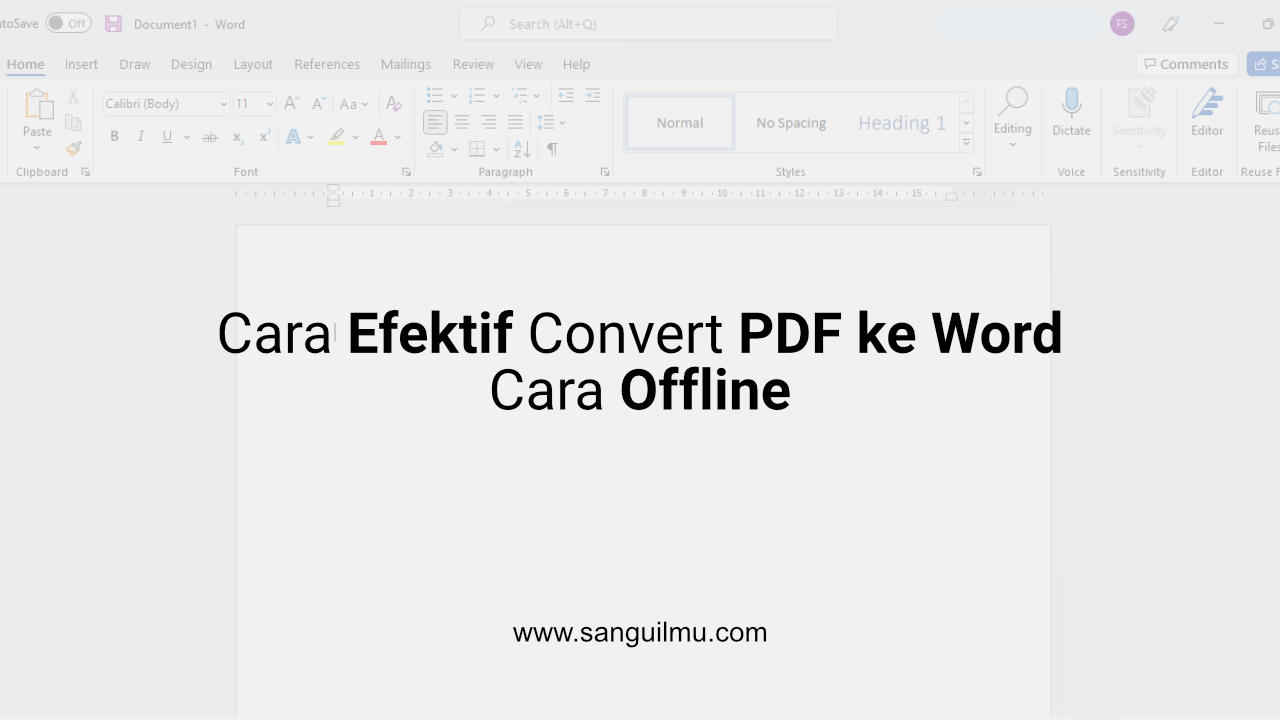1280x720 pixels.
Task: Click the Bullets list icon
Action: click(x=435, y=96)
